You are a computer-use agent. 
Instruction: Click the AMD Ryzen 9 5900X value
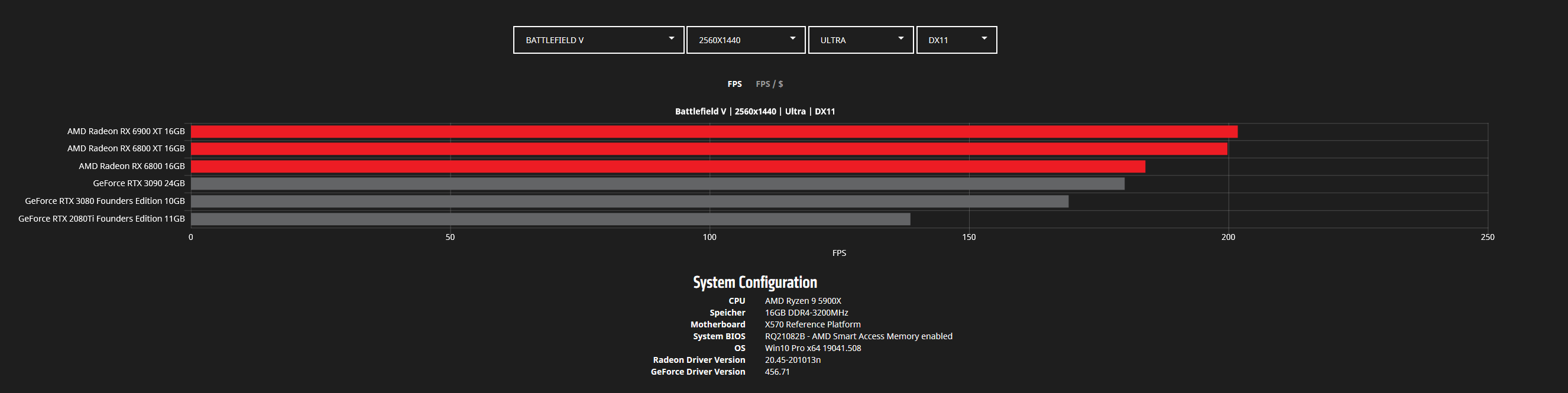coord(803,301)
